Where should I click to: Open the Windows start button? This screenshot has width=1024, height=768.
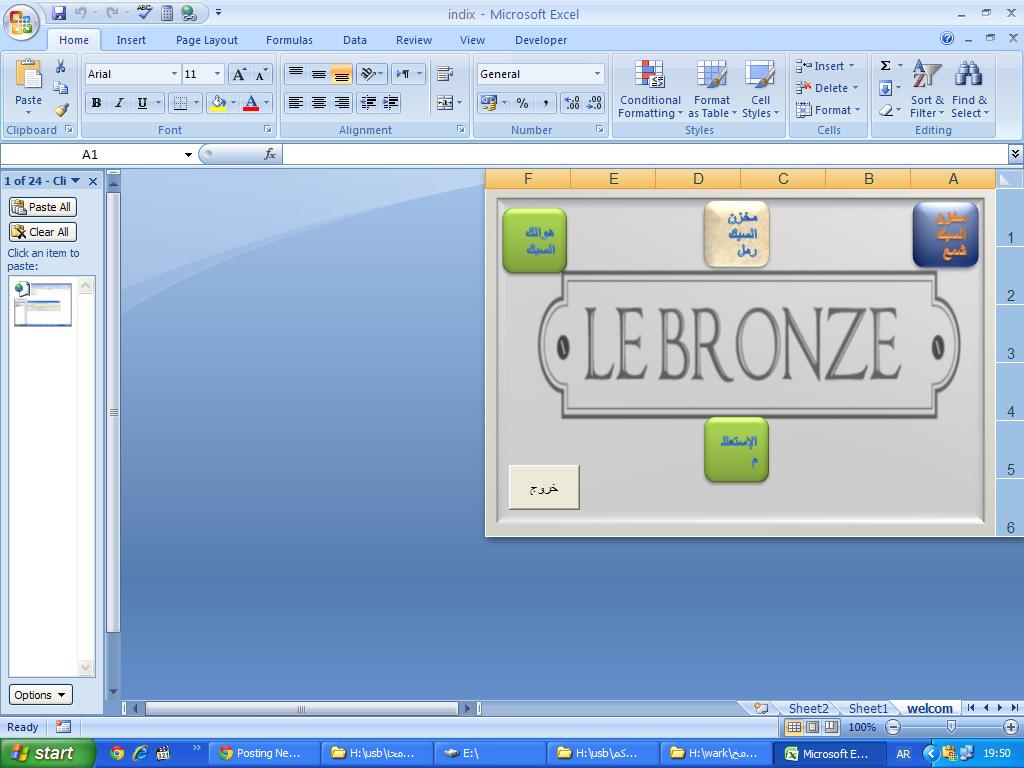tap(48, 753)
